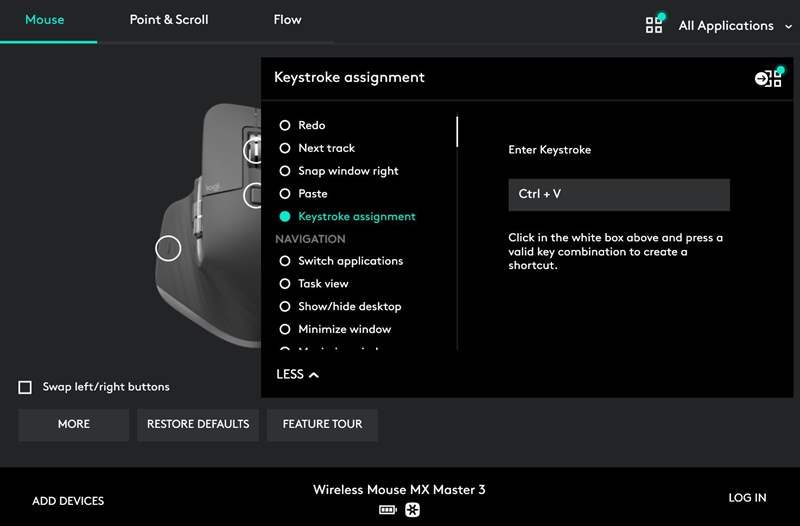Image resolution: width=800 pixels, height=526 pixels.
Task: Click RESTORE DEFAULTS button
Action: click(198, 424)
